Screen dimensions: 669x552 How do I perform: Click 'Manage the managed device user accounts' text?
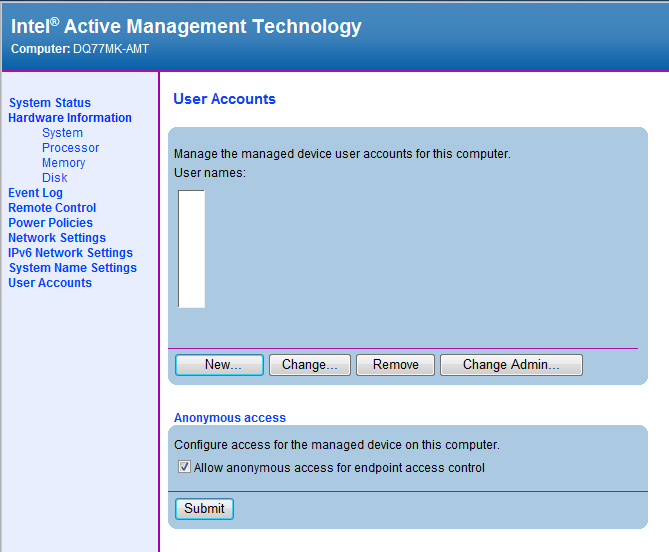tap(342, 154)
